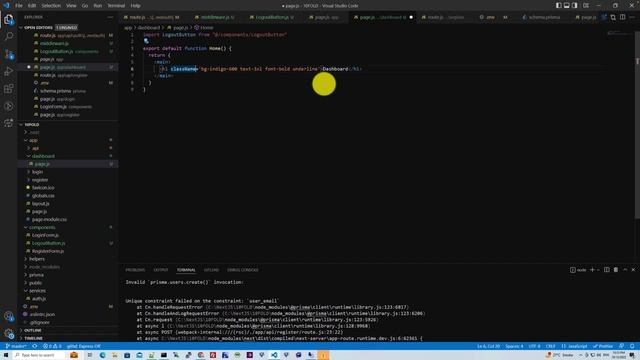640x360 pixels.
Task: Open the File menu
Action: tap(19, 6)
